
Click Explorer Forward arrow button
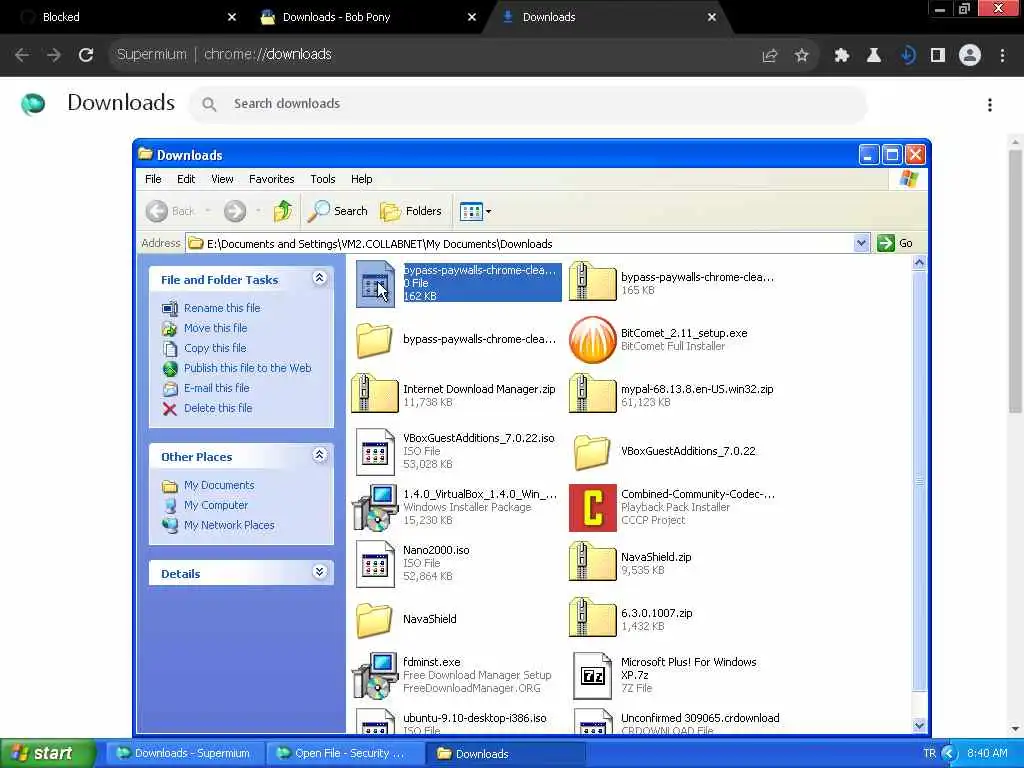(235, 211)
